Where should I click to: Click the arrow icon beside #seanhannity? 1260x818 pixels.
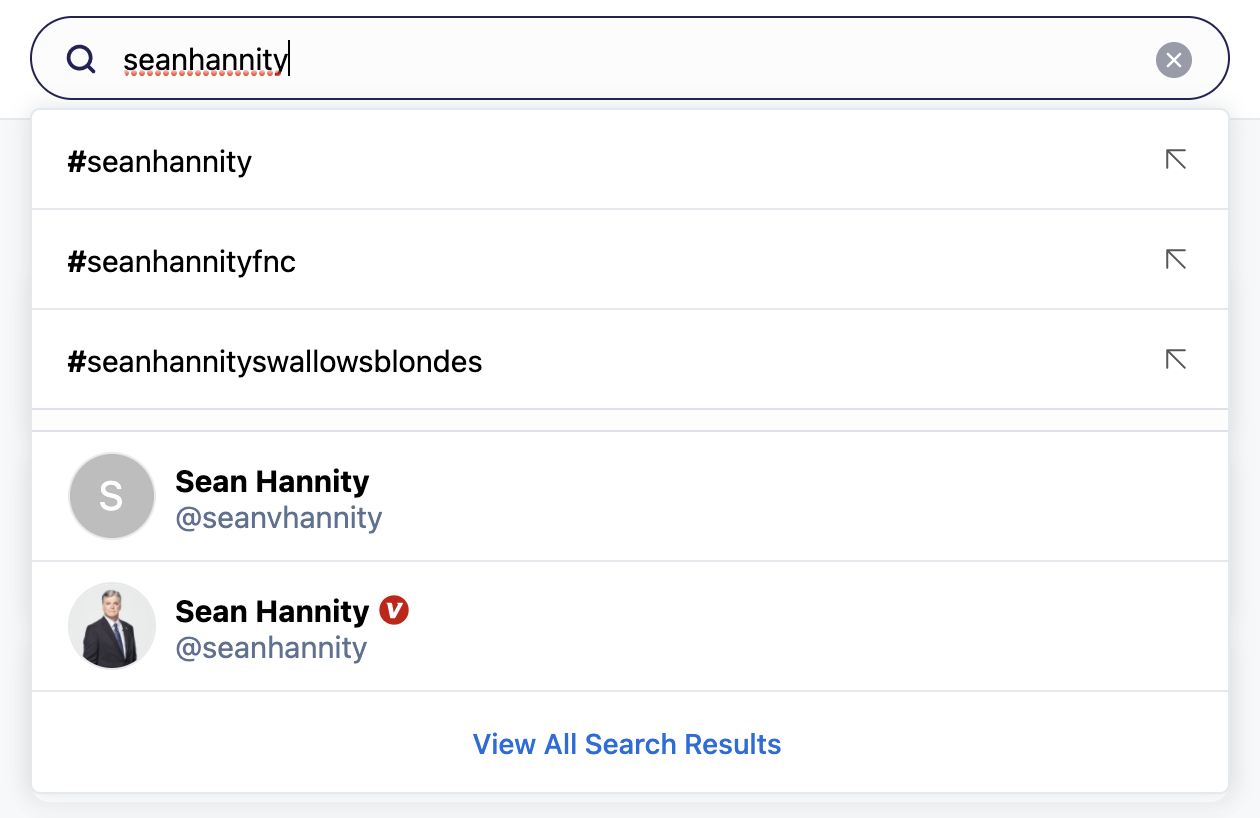click(1176, 160)
